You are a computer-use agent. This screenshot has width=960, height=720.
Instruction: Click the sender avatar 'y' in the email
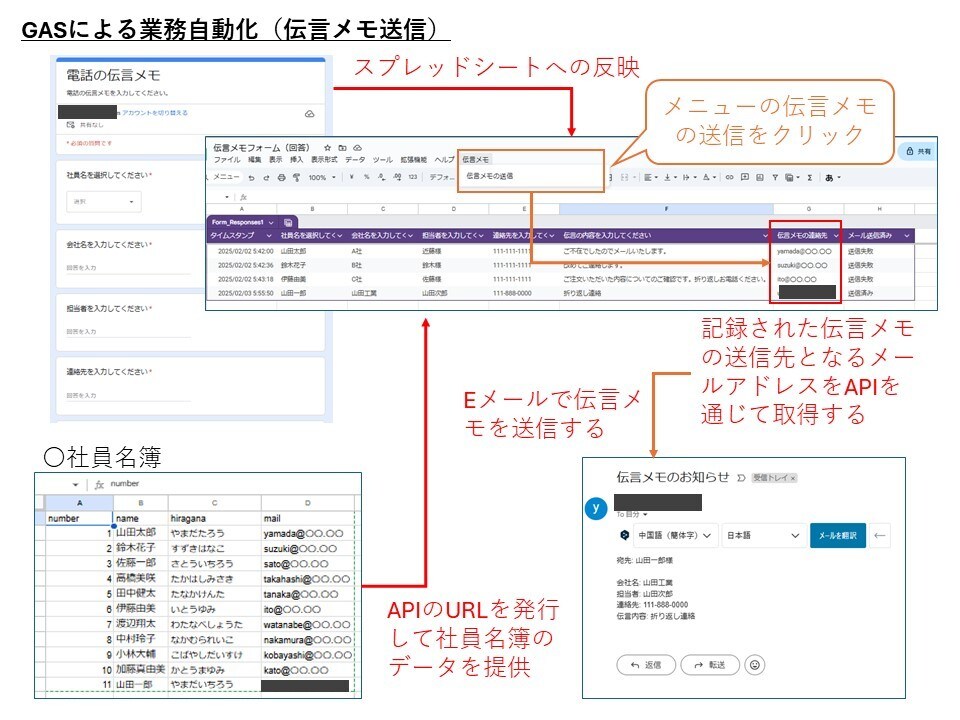point(596,508)
